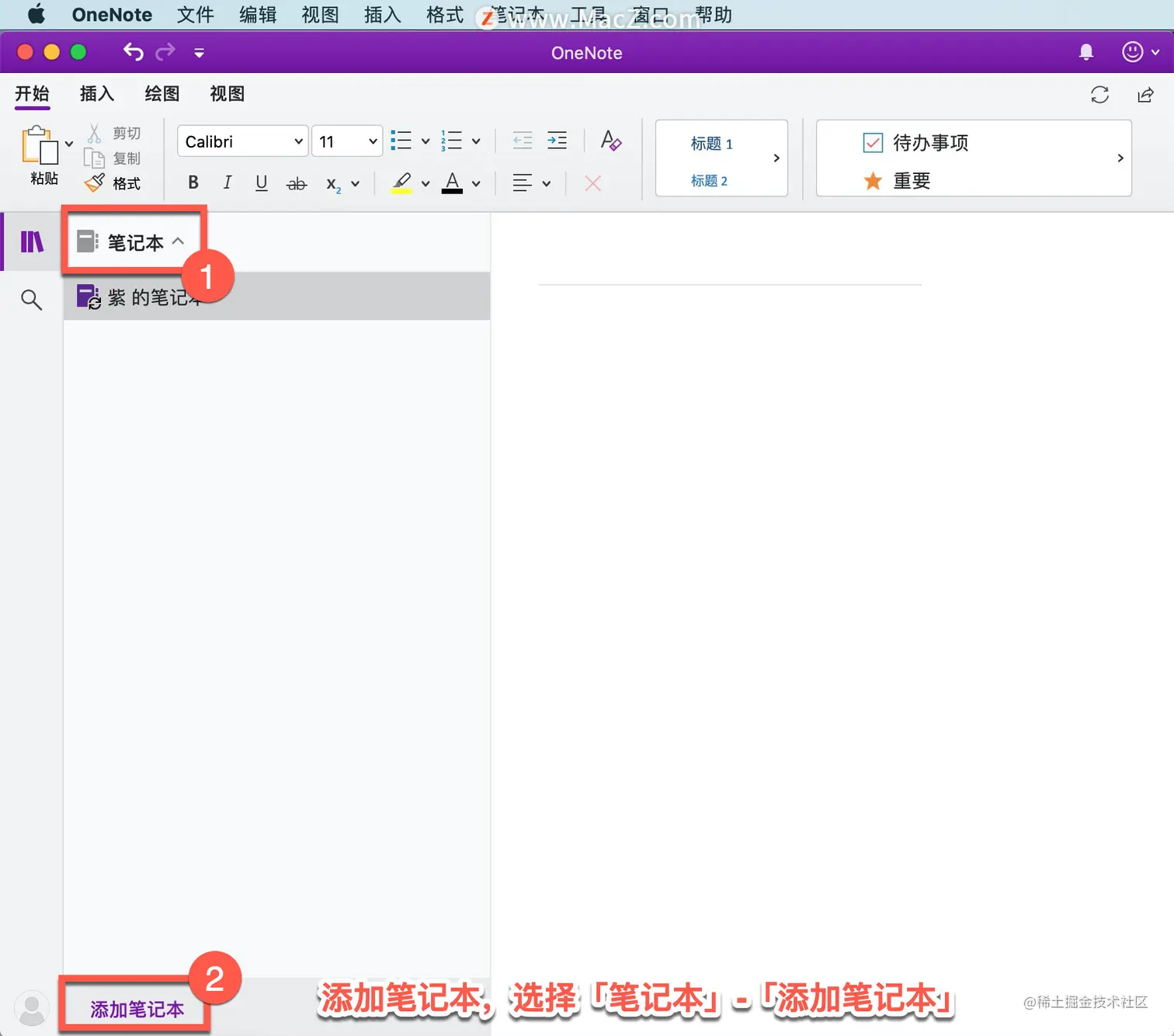Viewport: 1174px width, 1036px height.
Task: Click the share notebook icon
Action: coord(1145,95)
